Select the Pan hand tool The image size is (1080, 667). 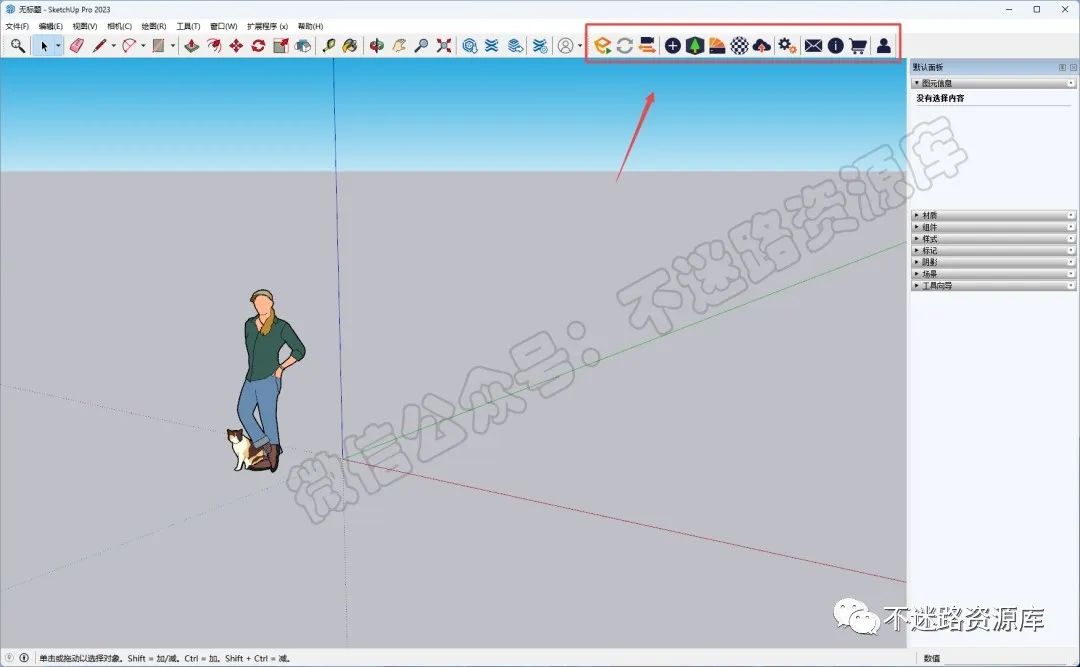pyautogui.click(x=399, y=45)
